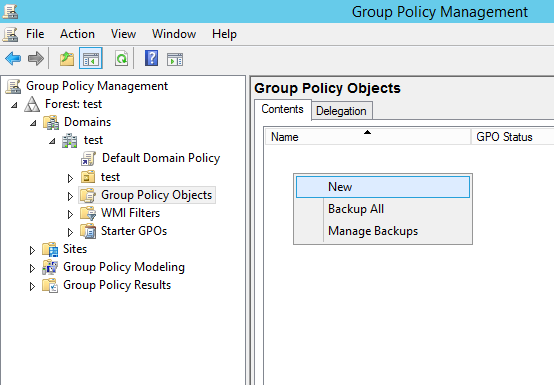Image resolution: width=554 pixels, height=385 pixels.
Task: Choose New from the context menu
Action: click(x=383, y=187)
